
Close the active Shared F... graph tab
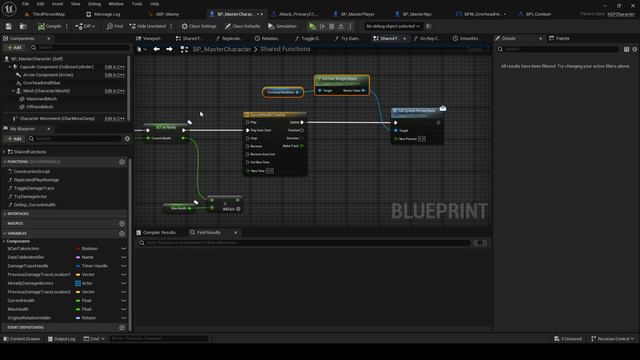point(404,38)
